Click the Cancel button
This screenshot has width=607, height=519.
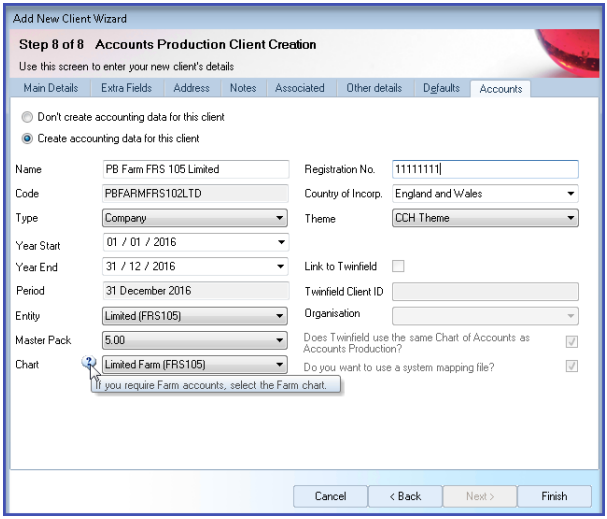330,496
